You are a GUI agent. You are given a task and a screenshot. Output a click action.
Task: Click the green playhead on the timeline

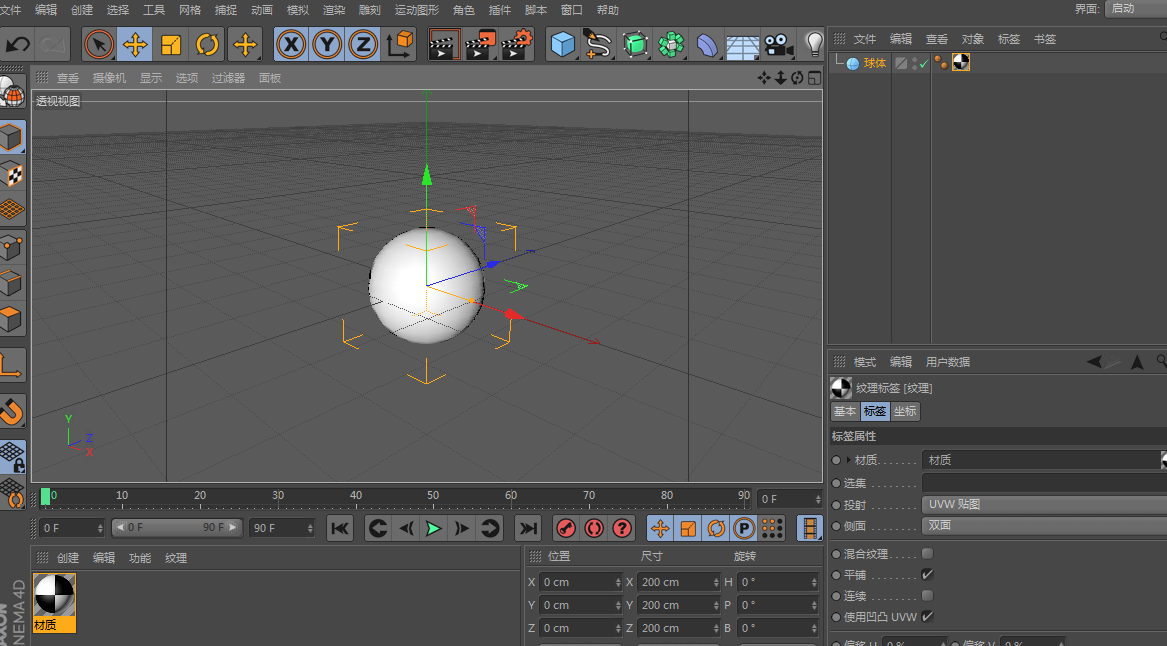[45, 494]
